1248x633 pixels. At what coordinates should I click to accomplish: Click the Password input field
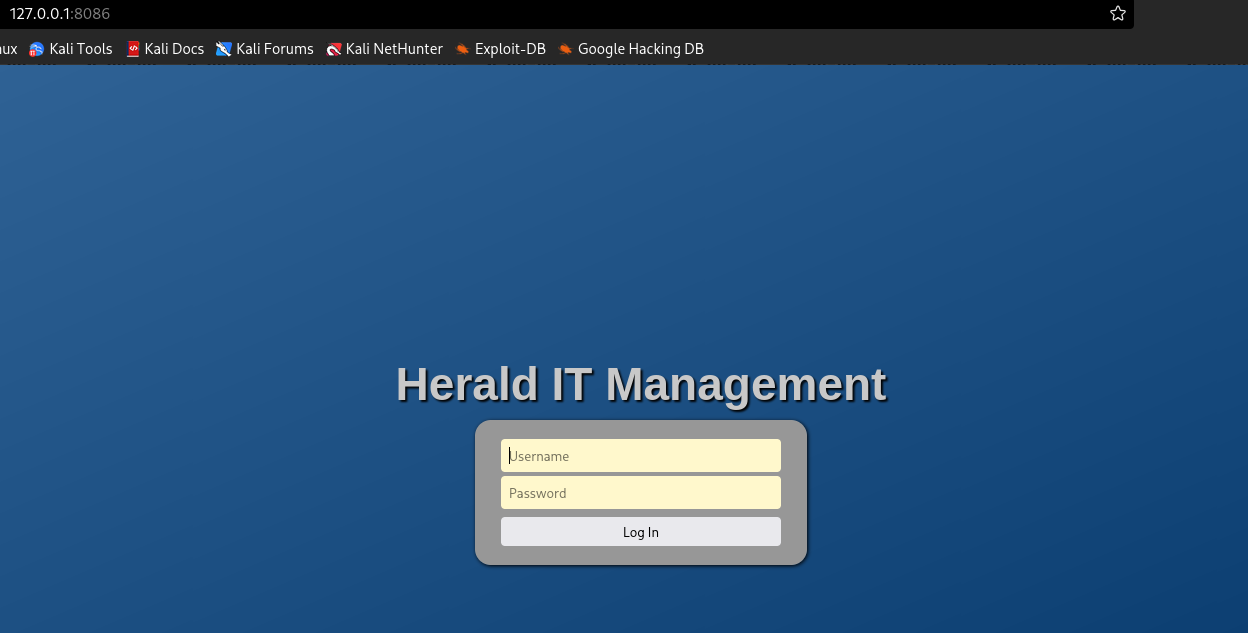click(x=641, y=493)
